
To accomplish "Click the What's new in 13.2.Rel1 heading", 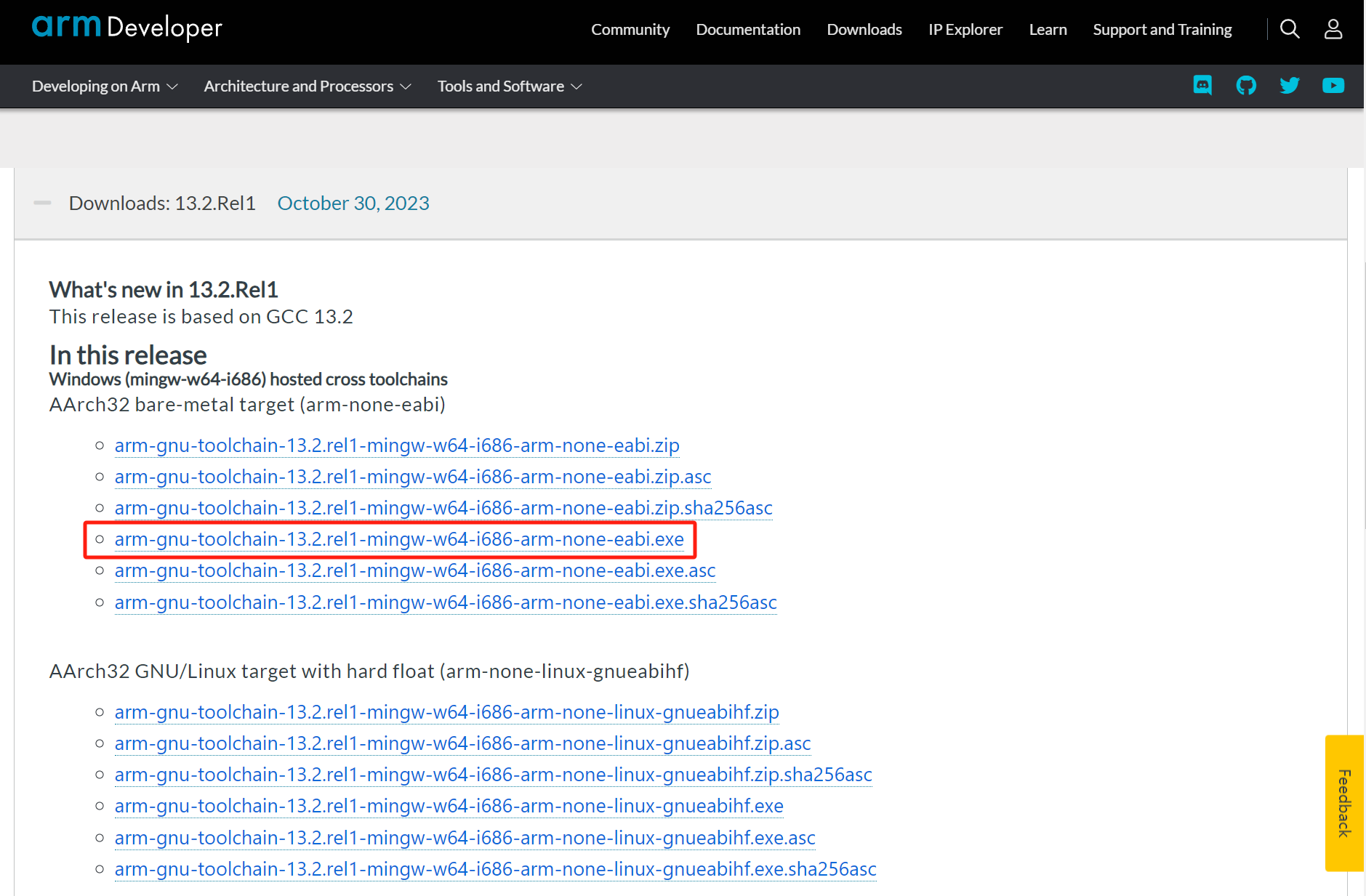I will [164, 290].
